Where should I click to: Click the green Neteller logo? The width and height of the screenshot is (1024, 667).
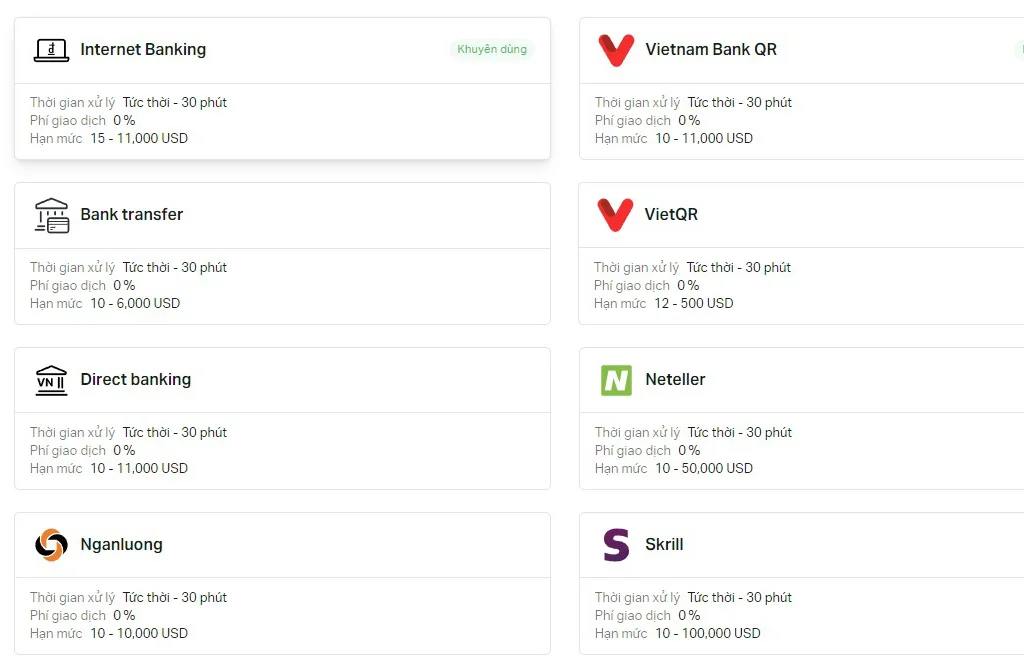tap(616, 380)
